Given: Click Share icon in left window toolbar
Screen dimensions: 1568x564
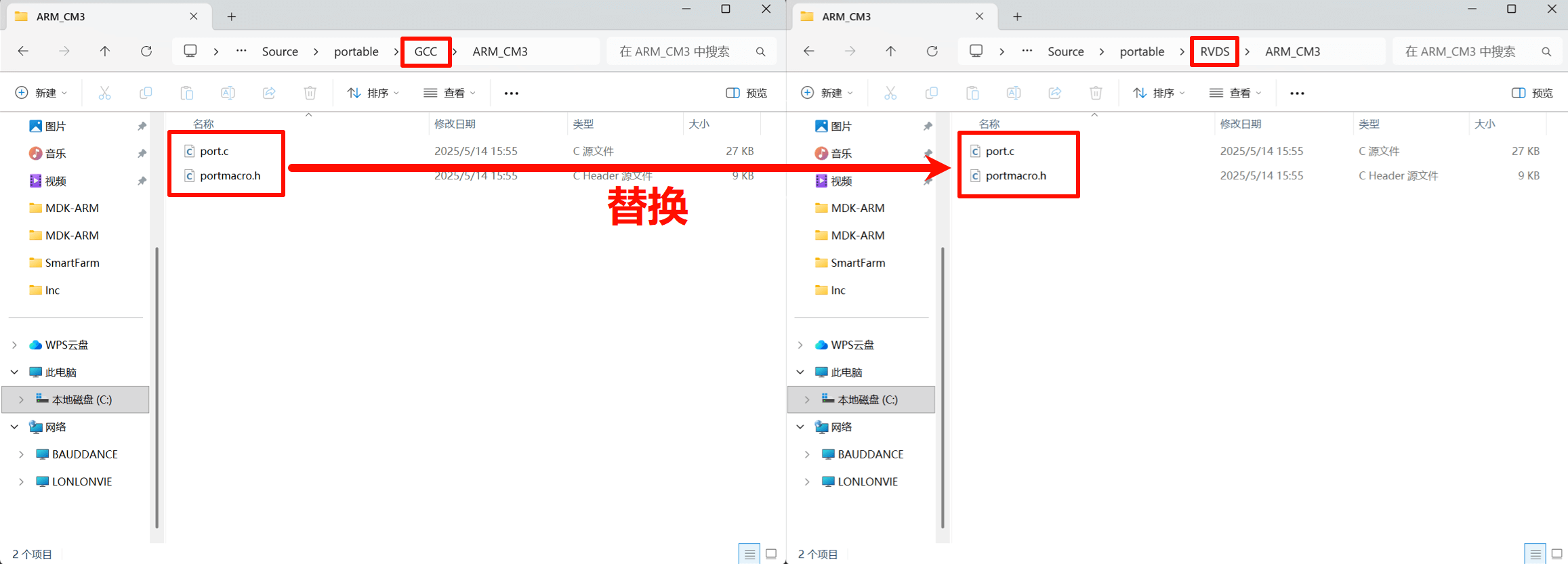Looking at the screenshot, I should click(x=269, y=93).
